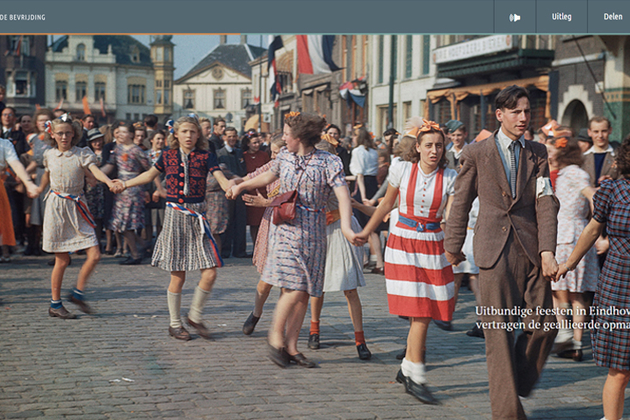Click the shop sign above the awning
This screenshot has height=420, width=630.
click(x=474, y=48)
